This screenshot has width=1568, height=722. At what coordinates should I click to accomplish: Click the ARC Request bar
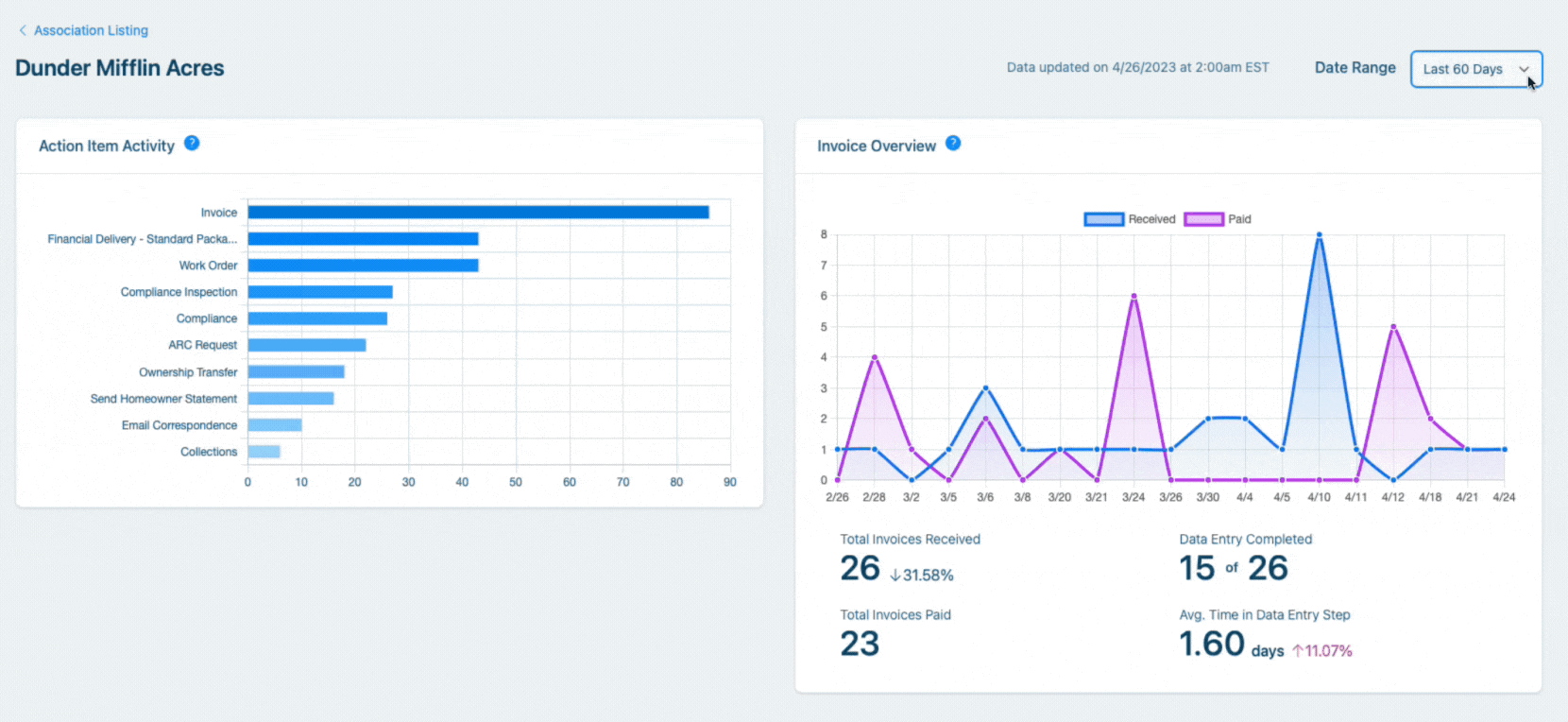(307, 345)
